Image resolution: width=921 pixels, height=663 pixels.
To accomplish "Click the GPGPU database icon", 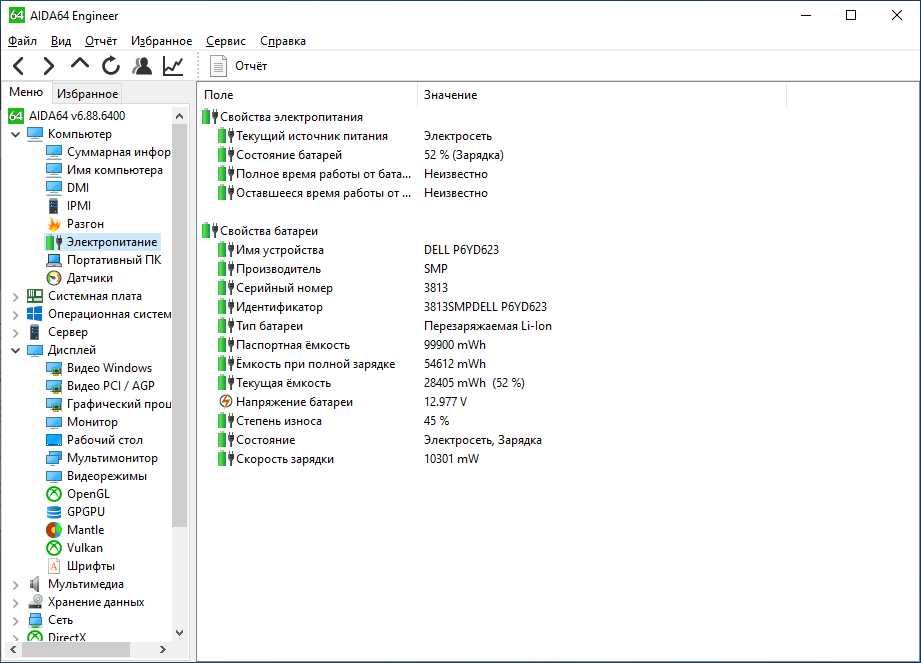I will coord(54,512).
